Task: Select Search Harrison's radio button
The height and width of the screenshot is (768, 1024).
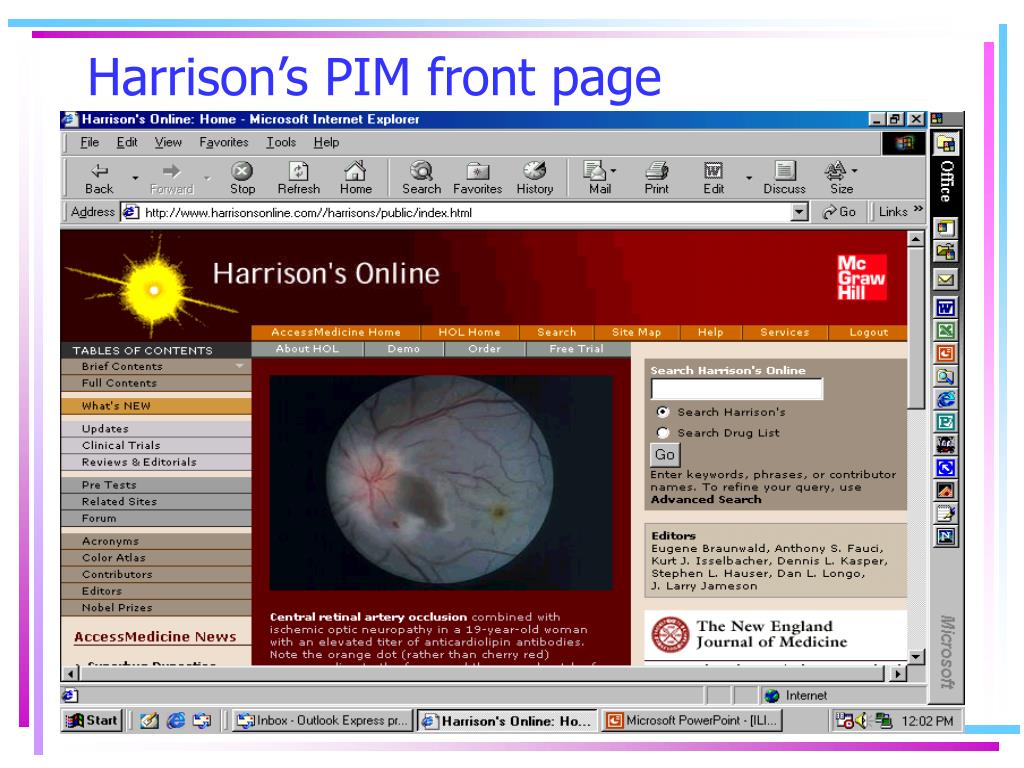Action: [663, 412]
